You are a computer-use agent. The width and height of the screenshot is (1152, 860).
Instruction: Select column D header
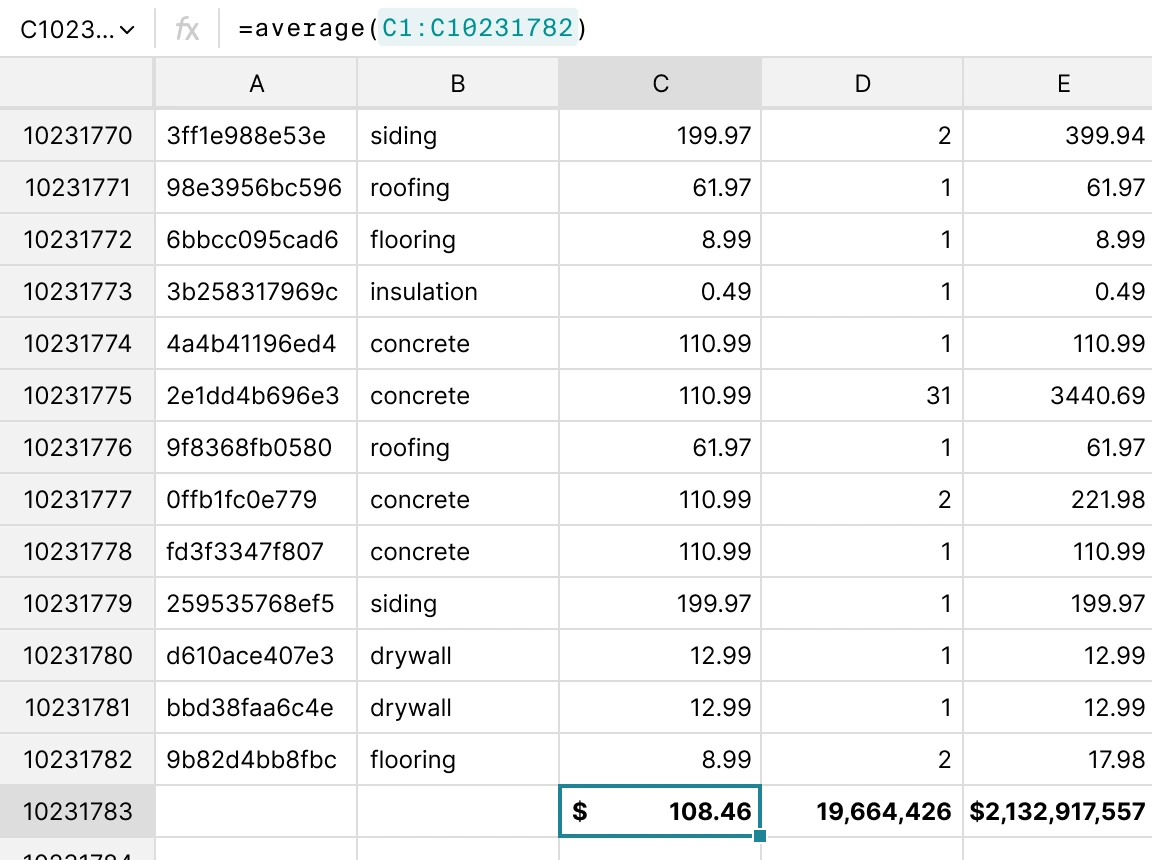pyautogui.click(x=862, y=84)
